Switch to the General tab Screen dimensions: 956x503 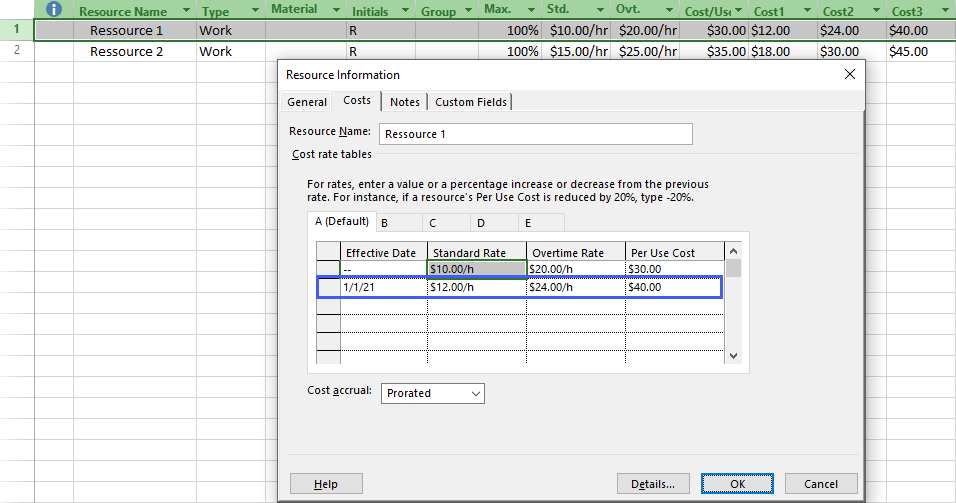click(x=307, y=102)
